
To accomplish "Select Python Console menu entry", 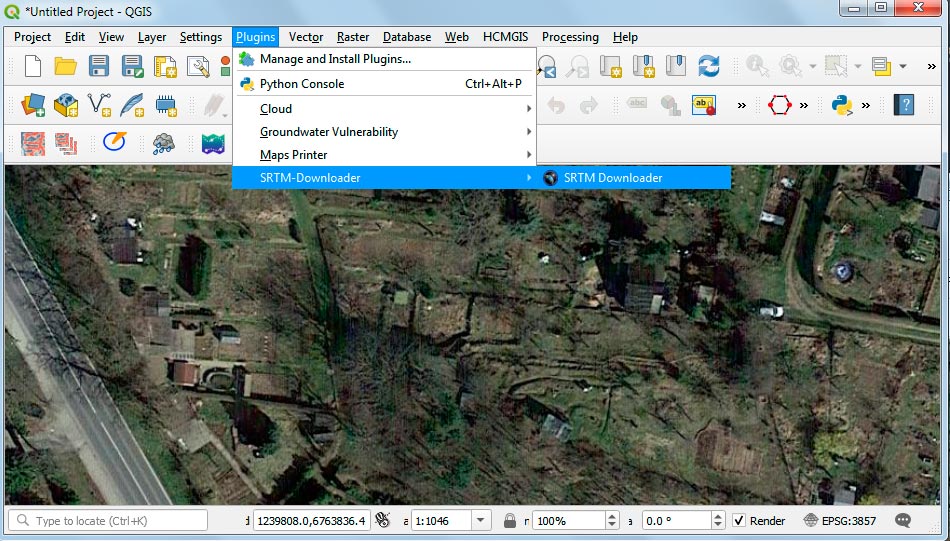I will tap(384, 84).
